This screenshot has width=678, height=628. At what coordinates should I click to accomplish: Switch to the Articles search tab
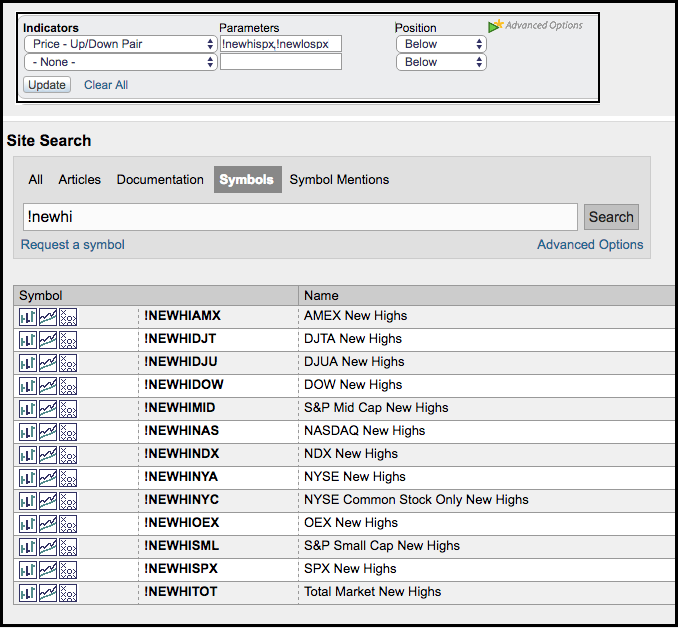coord(80,180)
